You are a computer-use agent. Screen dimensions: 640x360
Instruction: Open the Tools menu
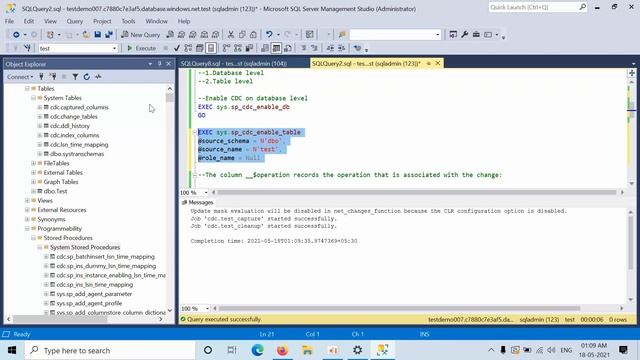(128, 21)
